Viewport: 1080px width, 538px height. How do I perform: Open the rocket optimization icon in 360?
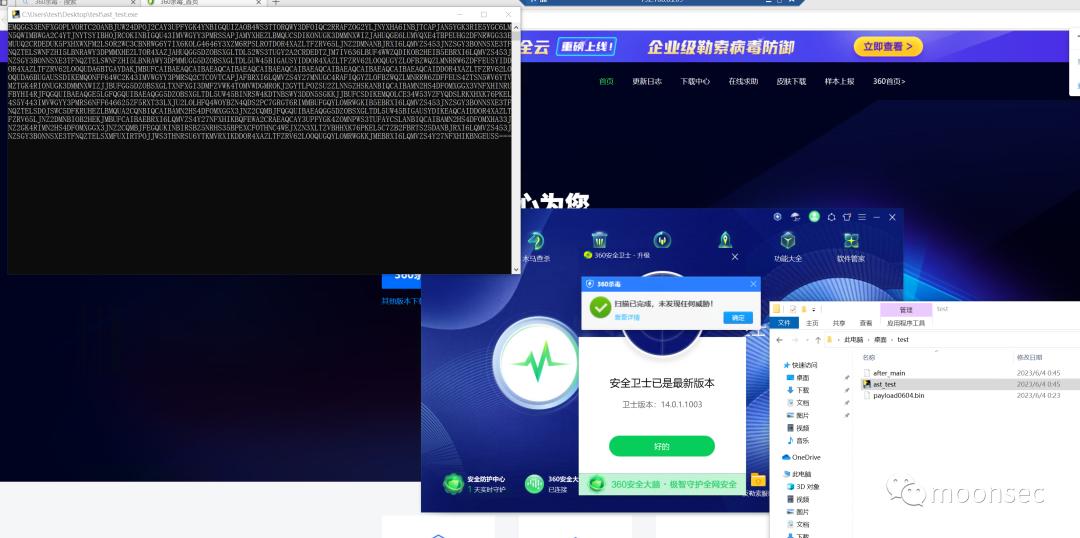725,240
